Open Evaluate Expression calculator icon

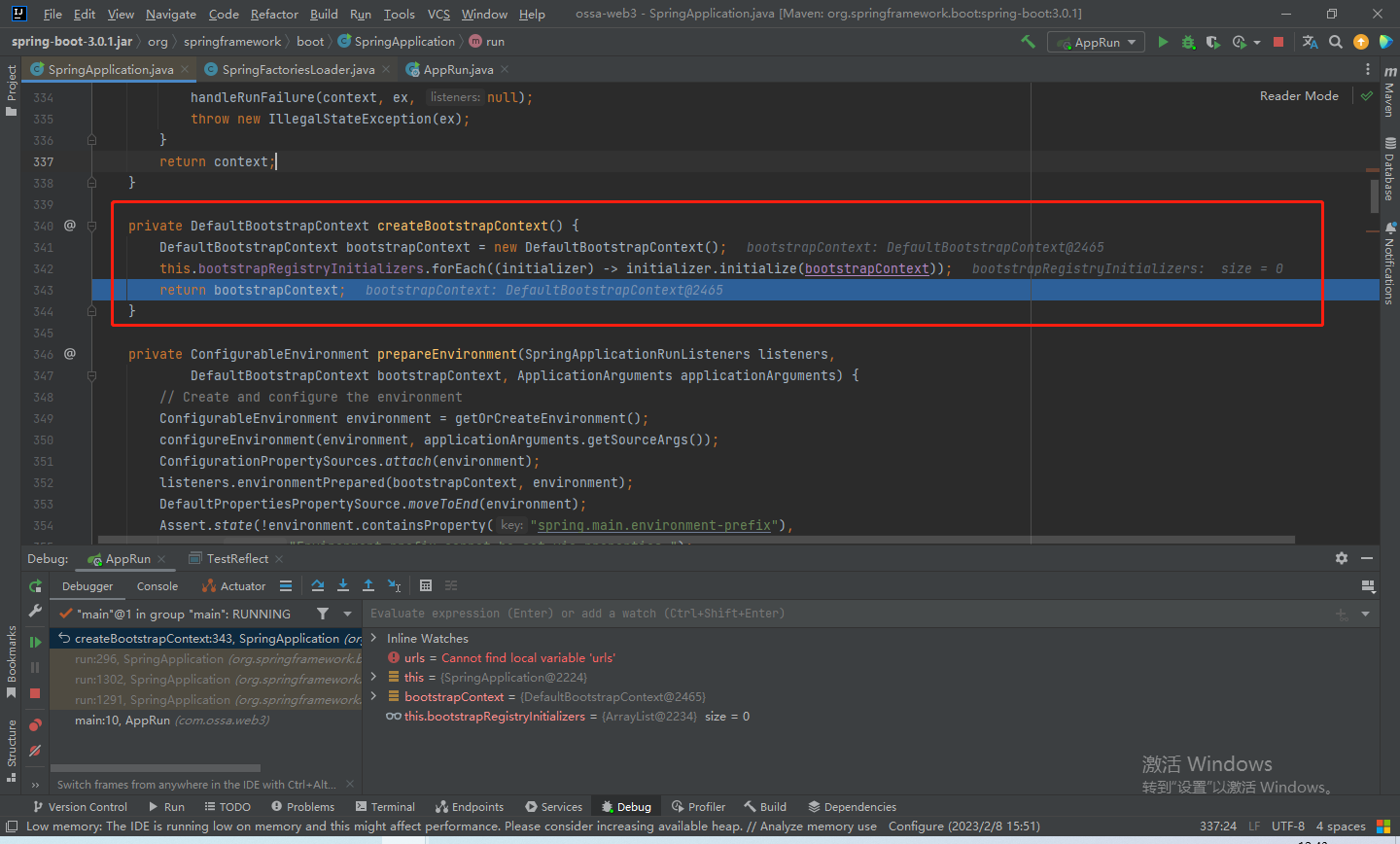pos(426,585)
